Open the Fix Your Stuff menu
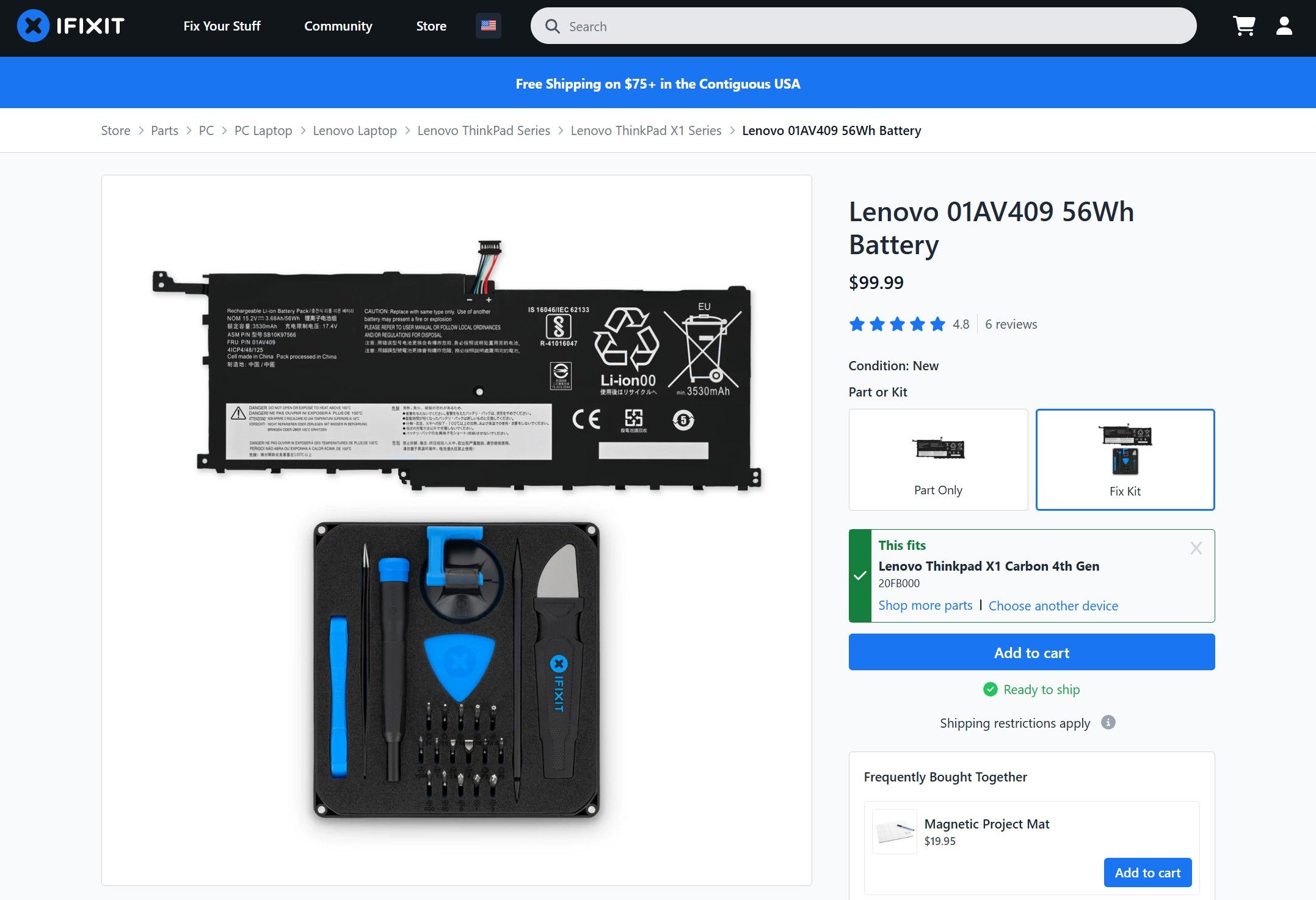This screenshot has width=1316, height=900. [222, 26]
